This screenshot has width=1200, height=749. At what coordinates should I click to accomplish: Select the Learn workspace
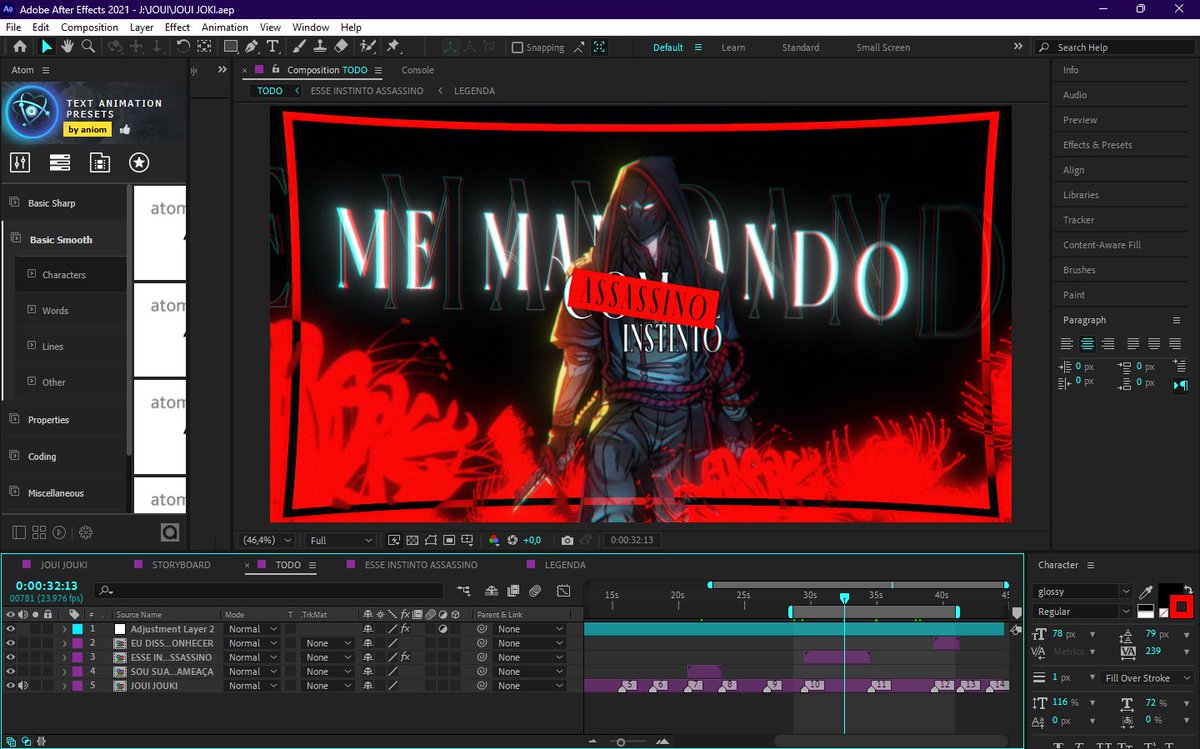click(733, 47)
